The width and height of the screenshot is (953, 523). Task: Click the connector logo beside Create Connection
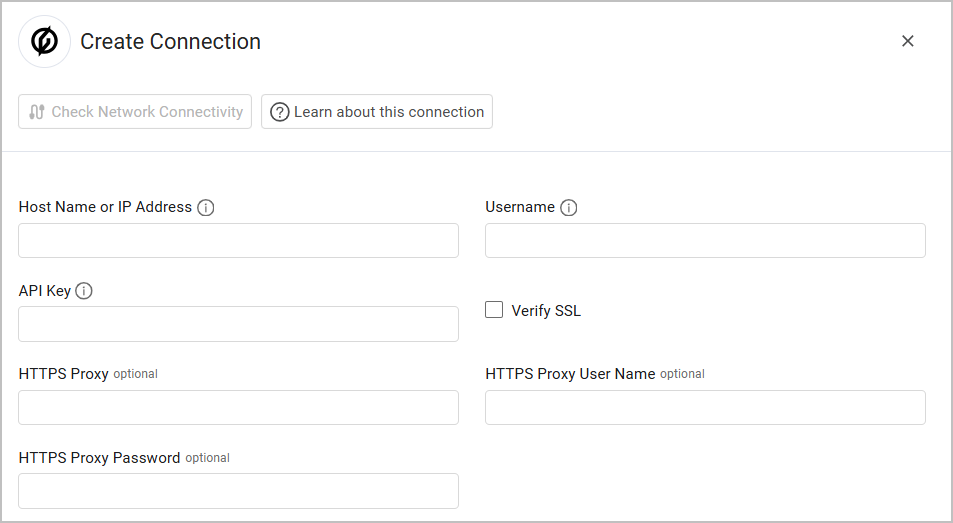pos(44,42)
